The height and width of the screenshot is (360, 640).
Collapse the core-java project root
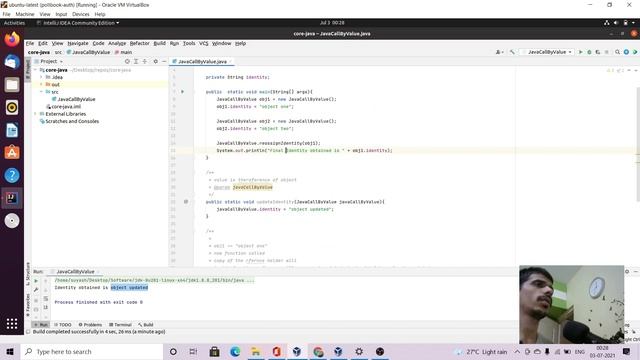(x=36, y=70)
